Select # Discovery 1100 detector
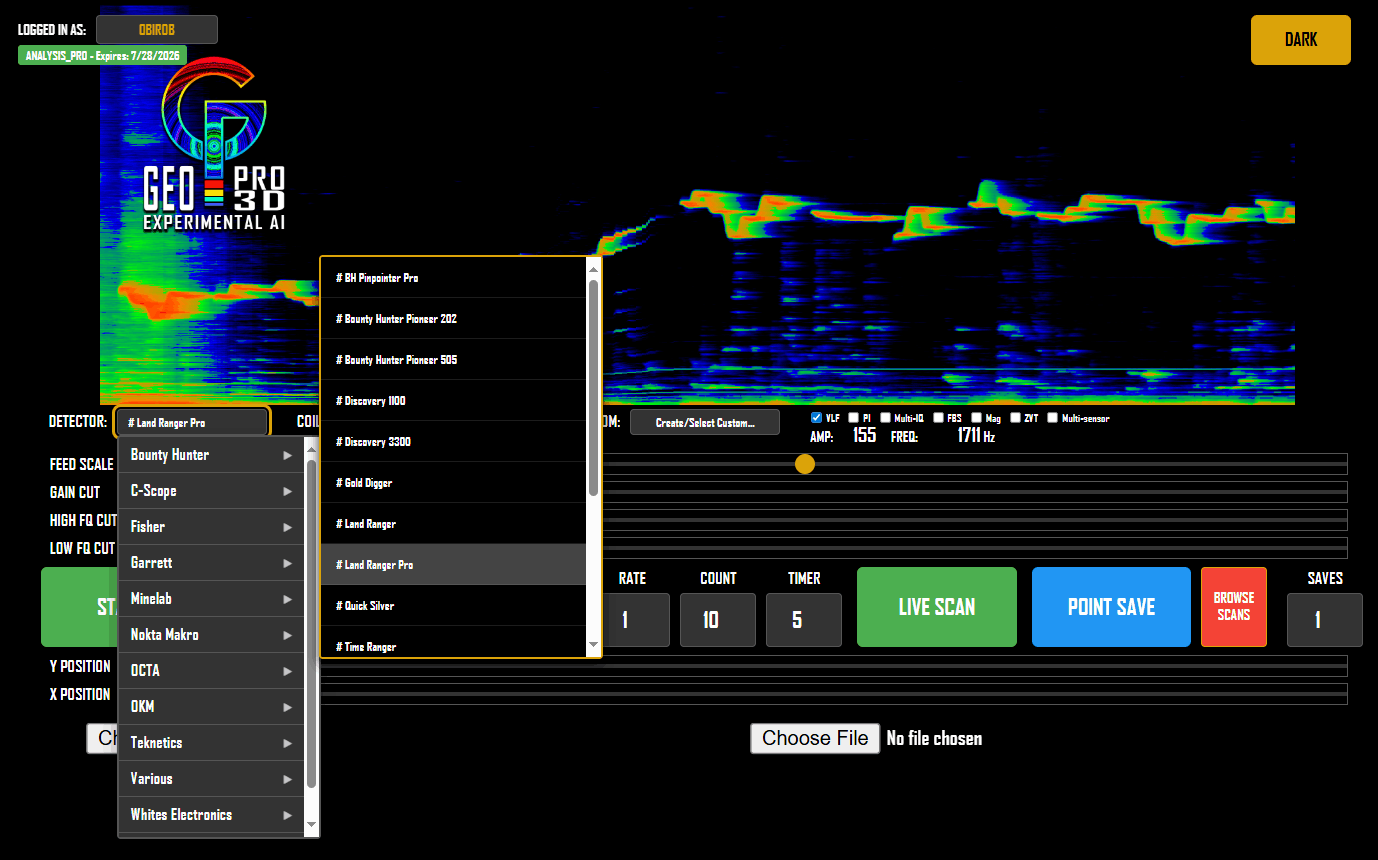 [x=453, y=401]
